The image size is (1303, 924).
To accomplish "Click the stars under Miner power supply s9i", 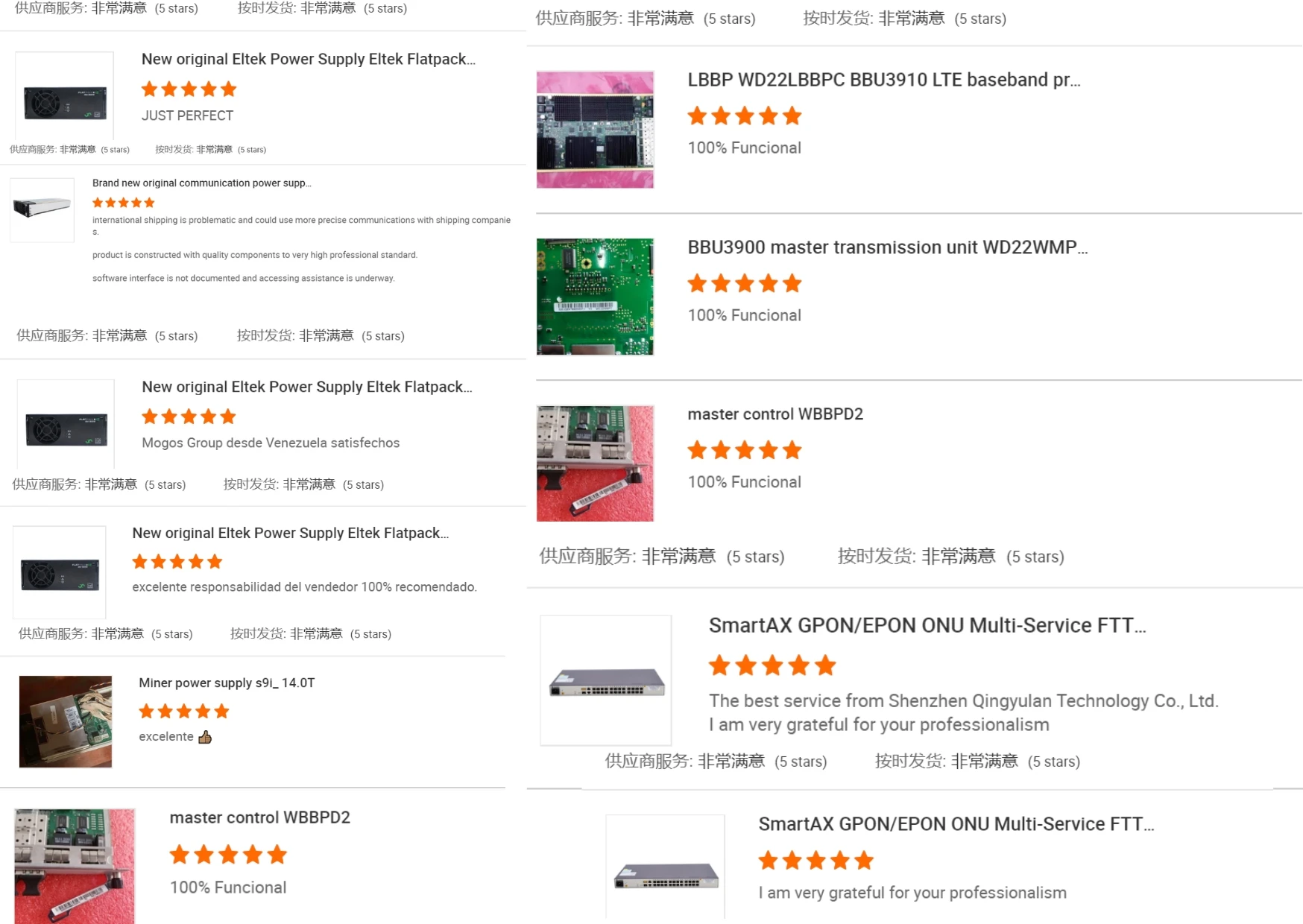I will pyautogui.click(x=183, y=712).
